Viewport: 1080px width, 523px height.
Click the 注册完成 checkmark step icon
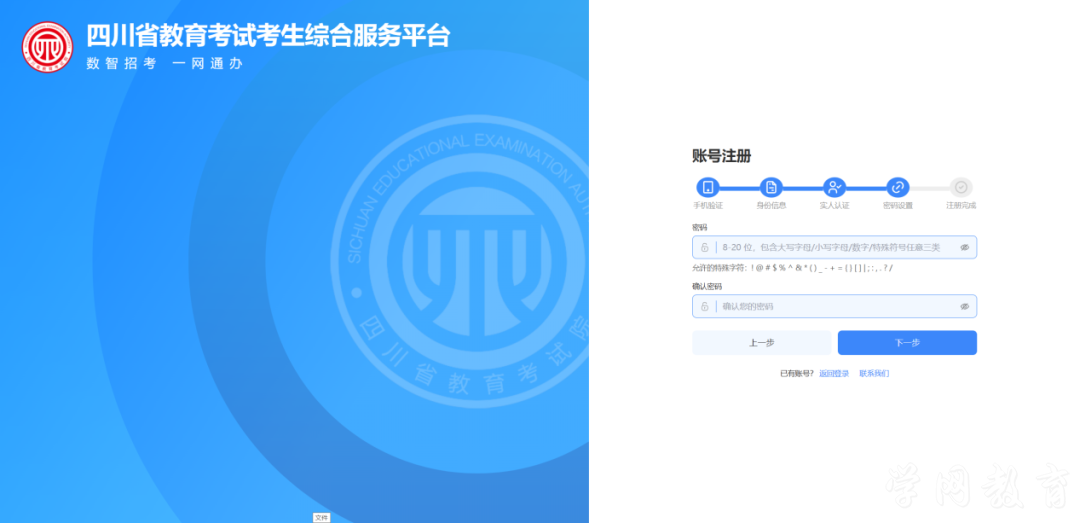coord(961,187)
